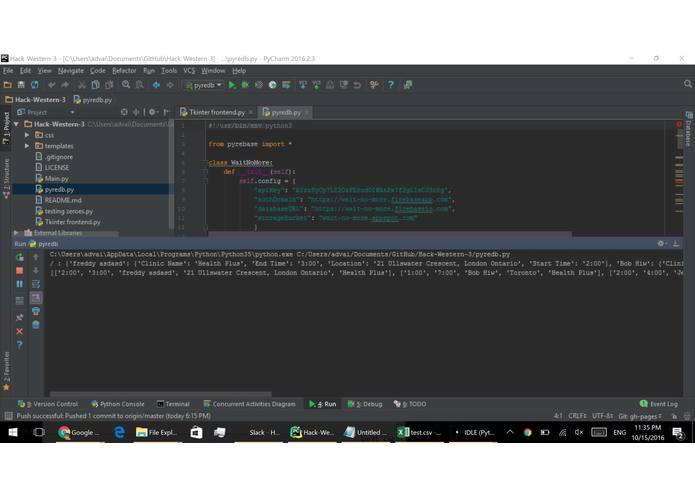The image size is (695, 494).
Task: Open the Tools menu
Action: 169,70
